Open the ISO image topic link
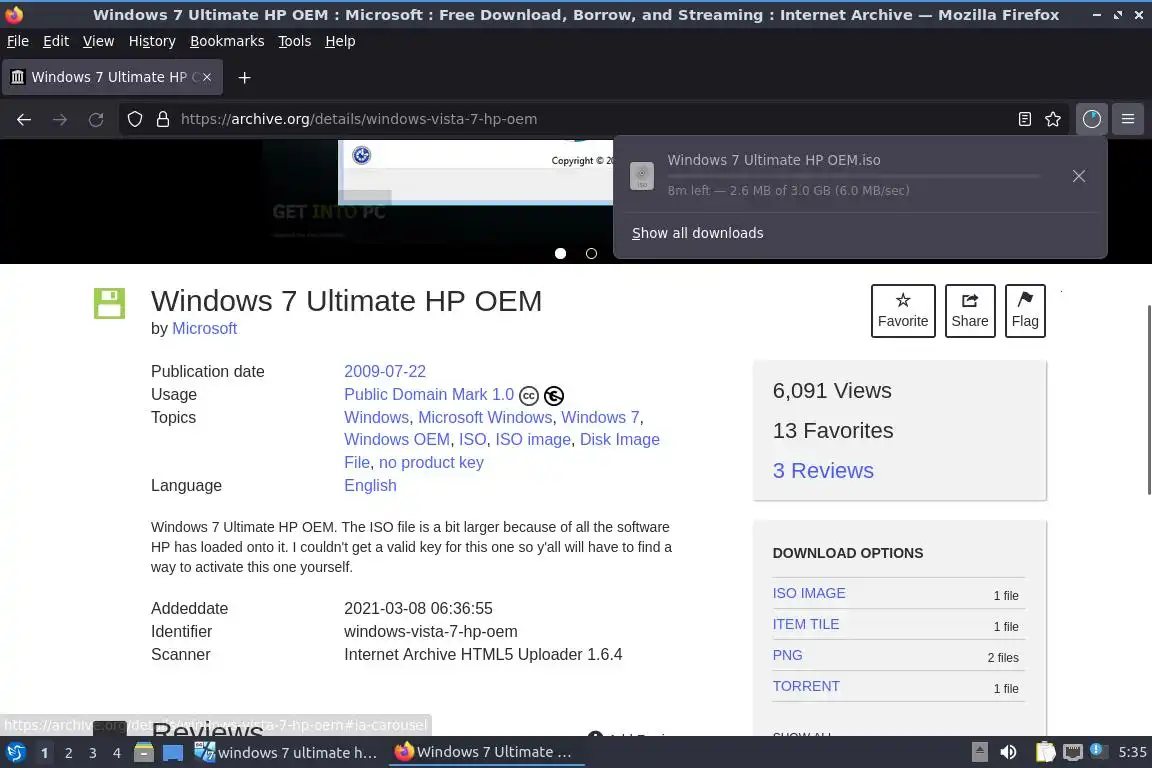1152x768 pixels. click(533, 439)
